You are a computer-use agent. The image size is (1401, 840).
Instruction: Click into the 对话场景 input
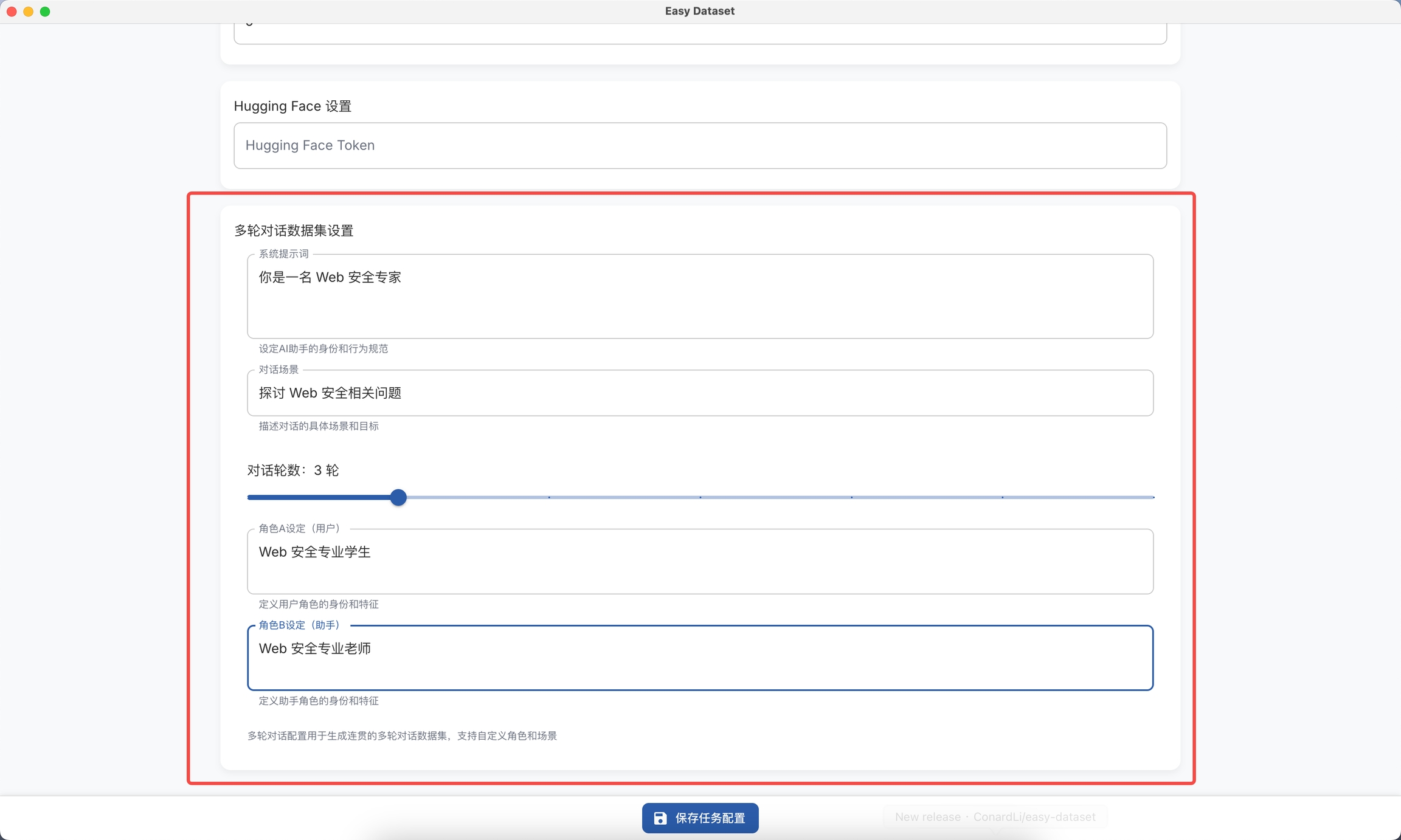[x=699, y=393]
